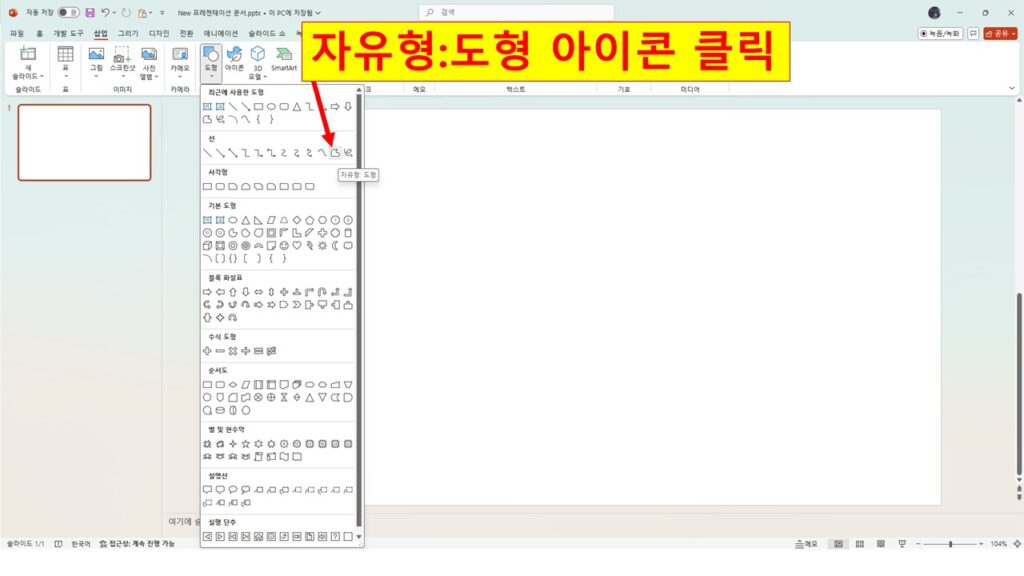
Task: Choose the U-turn arrow block arrow
Action: 322,292
